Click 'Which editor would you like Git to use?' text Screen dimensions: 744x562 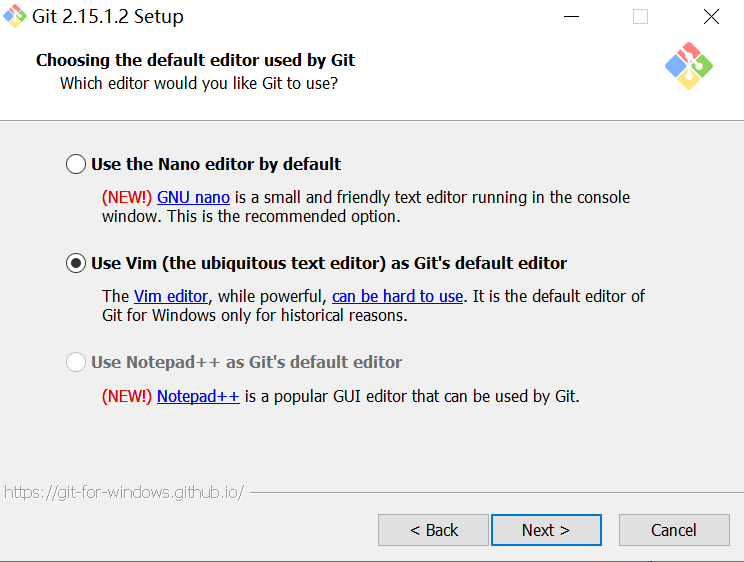[199, 84]
